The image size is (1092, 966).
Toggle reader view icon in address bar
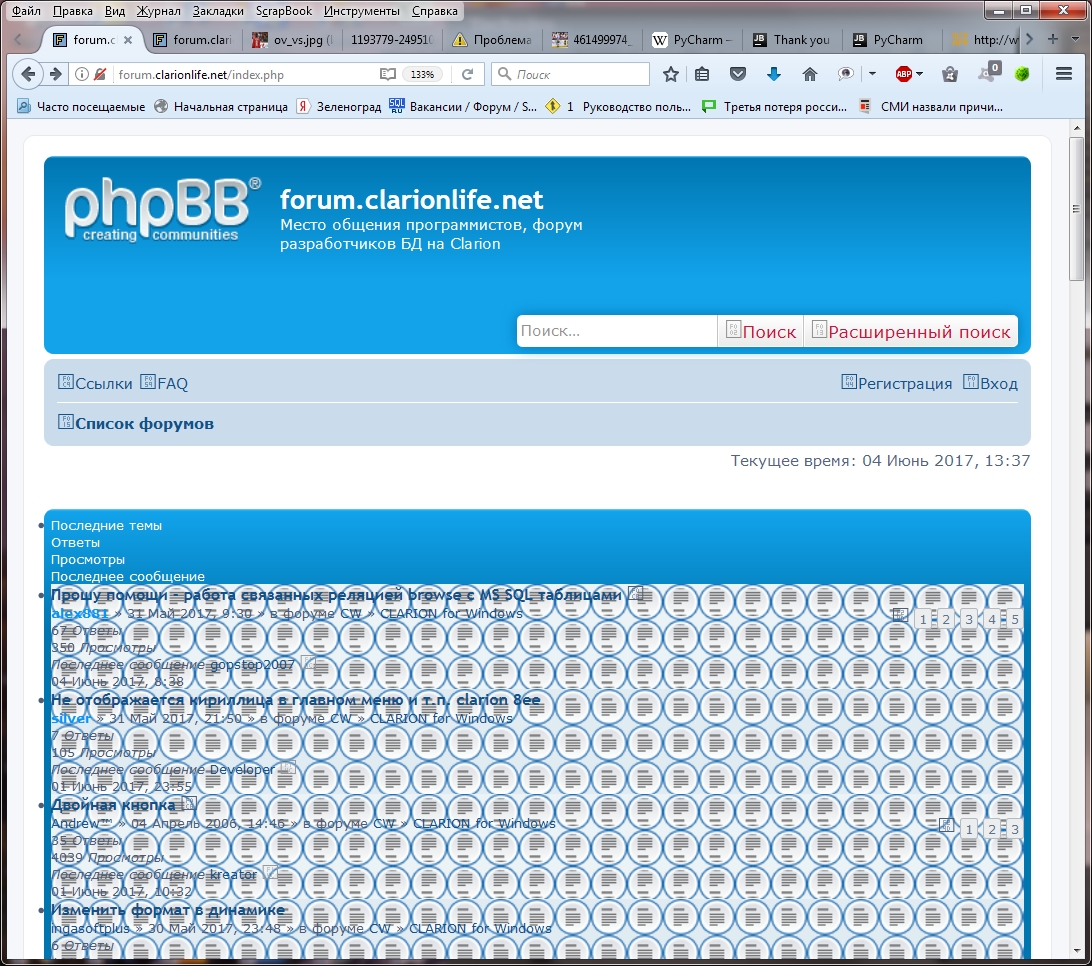tap(387, 74)
